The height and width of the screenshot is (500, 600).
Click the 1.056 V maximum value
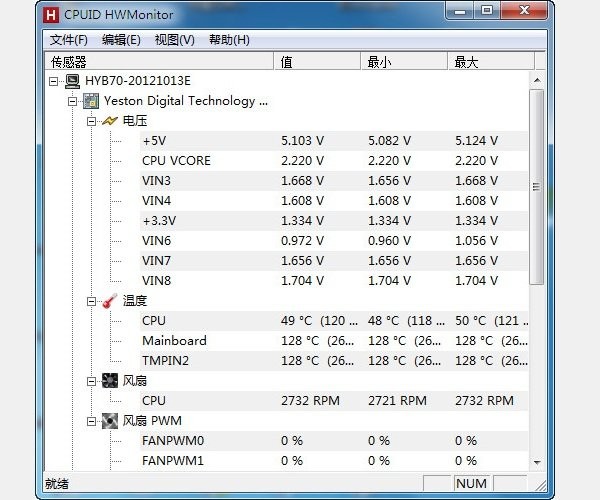tap(476, 241)
